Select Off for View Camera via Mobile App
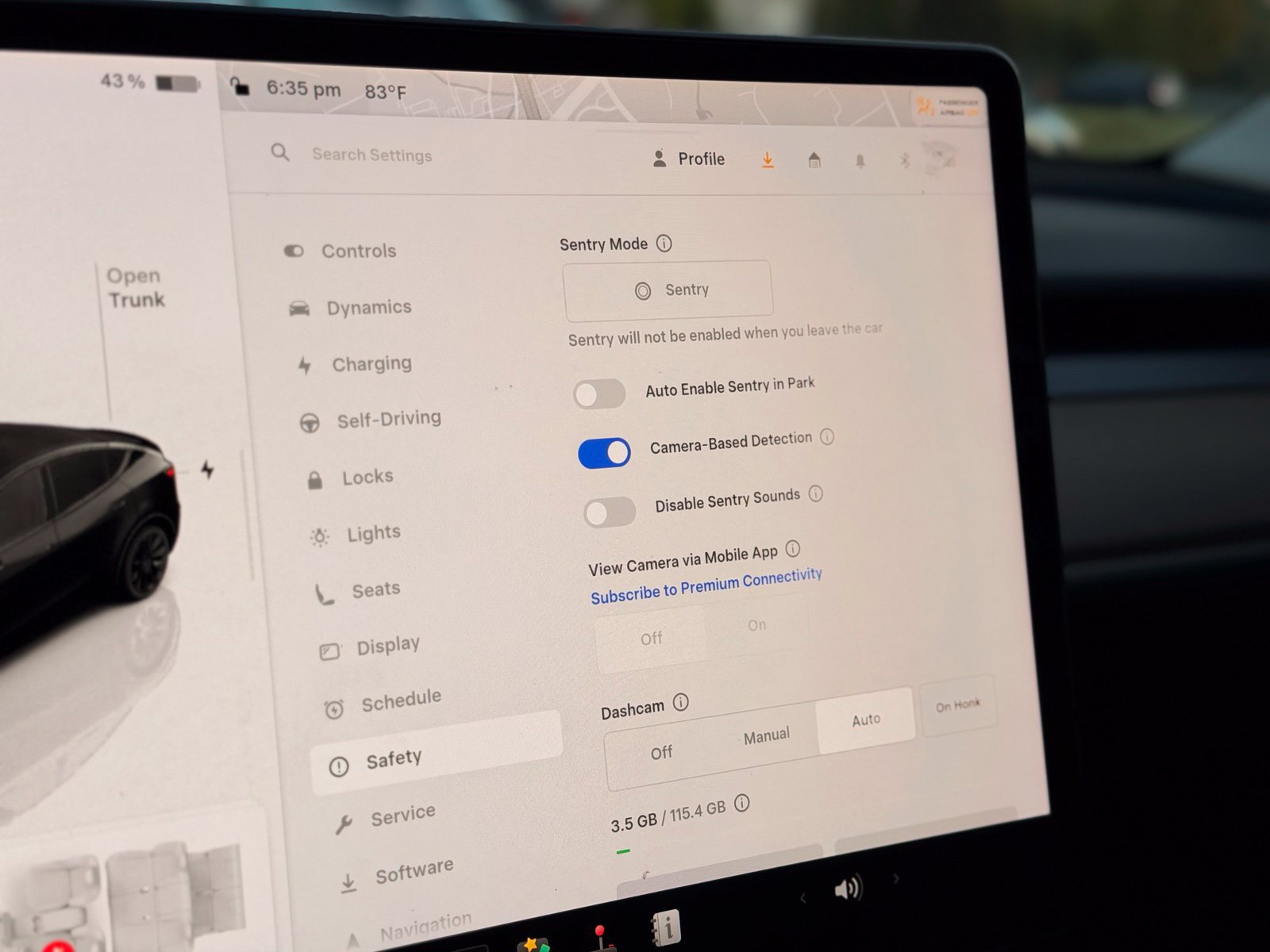This screenshot has height=952, width=1270. pos(651,638)
